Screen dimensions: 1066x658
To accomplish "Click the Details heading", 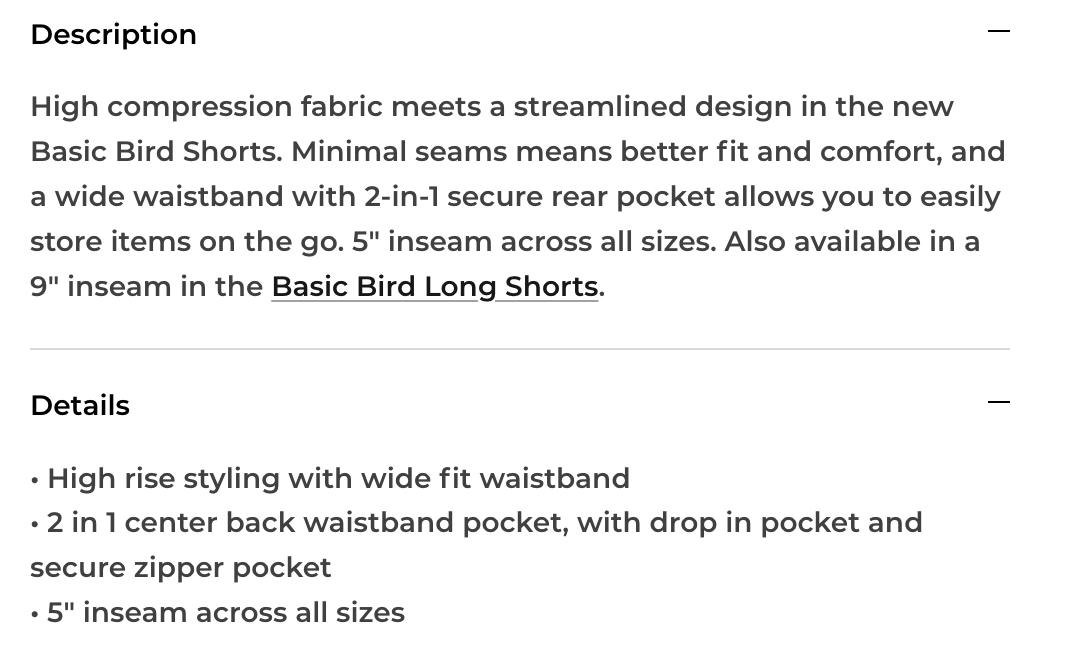I will click(x=80, y=406).
